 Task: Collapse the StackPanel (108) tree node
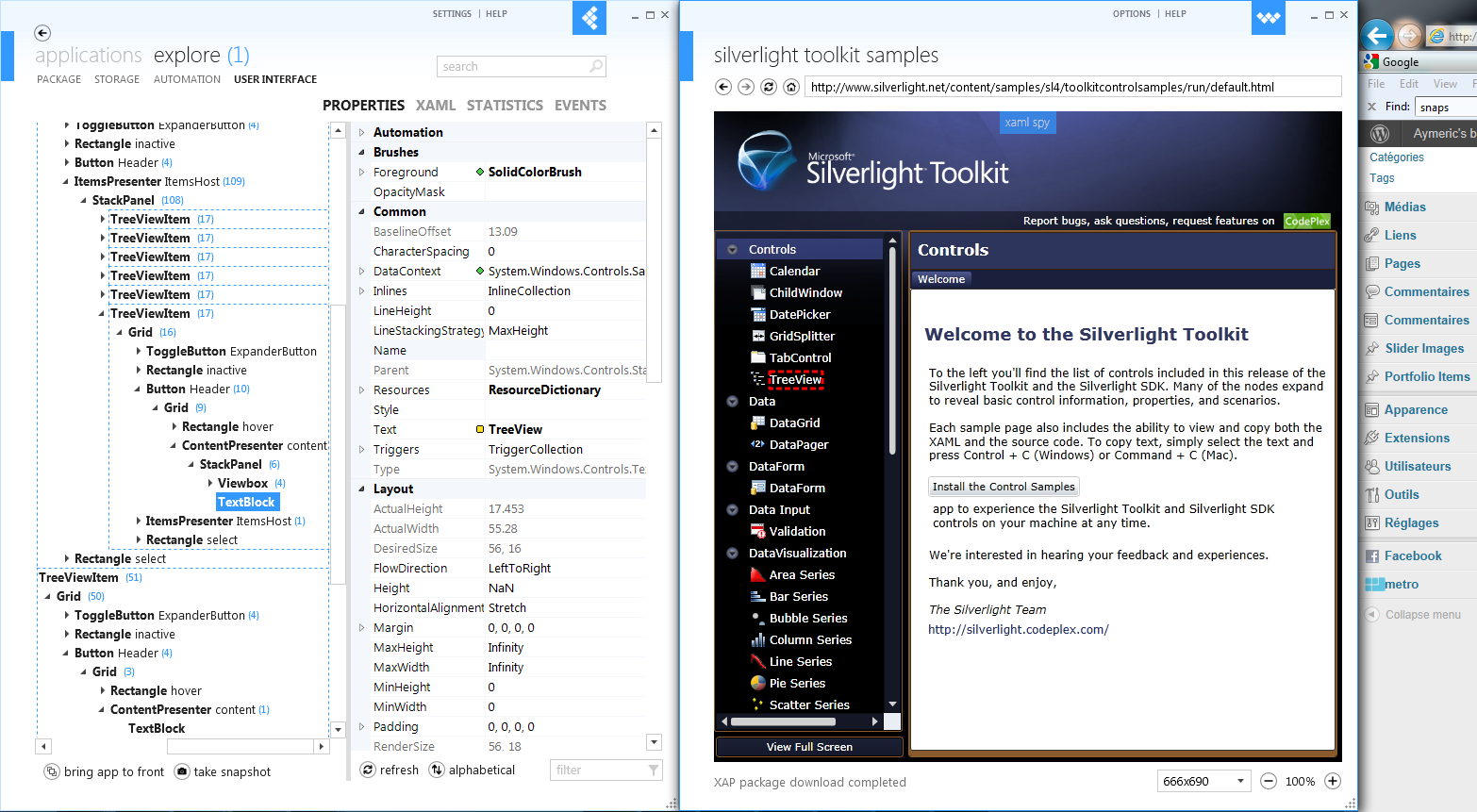pos(84,200)
